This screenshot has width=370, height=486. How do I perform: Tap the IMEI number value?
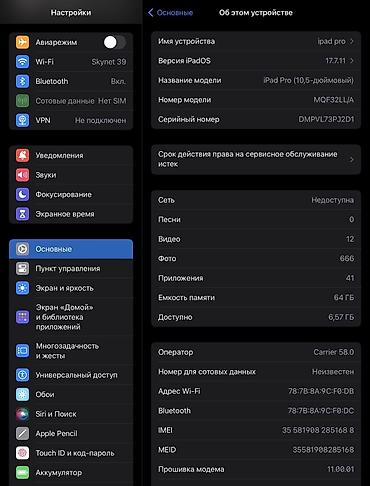point(318,430)
